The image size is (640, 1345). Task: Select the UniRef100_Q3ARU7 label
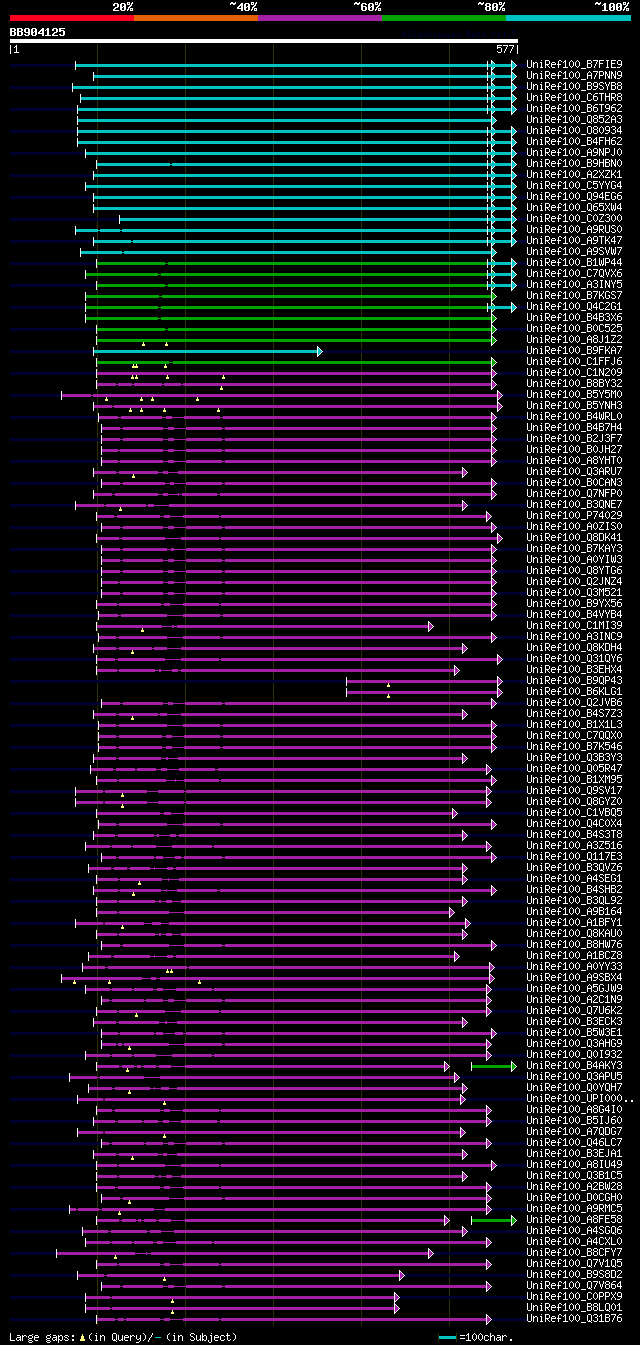574,471
